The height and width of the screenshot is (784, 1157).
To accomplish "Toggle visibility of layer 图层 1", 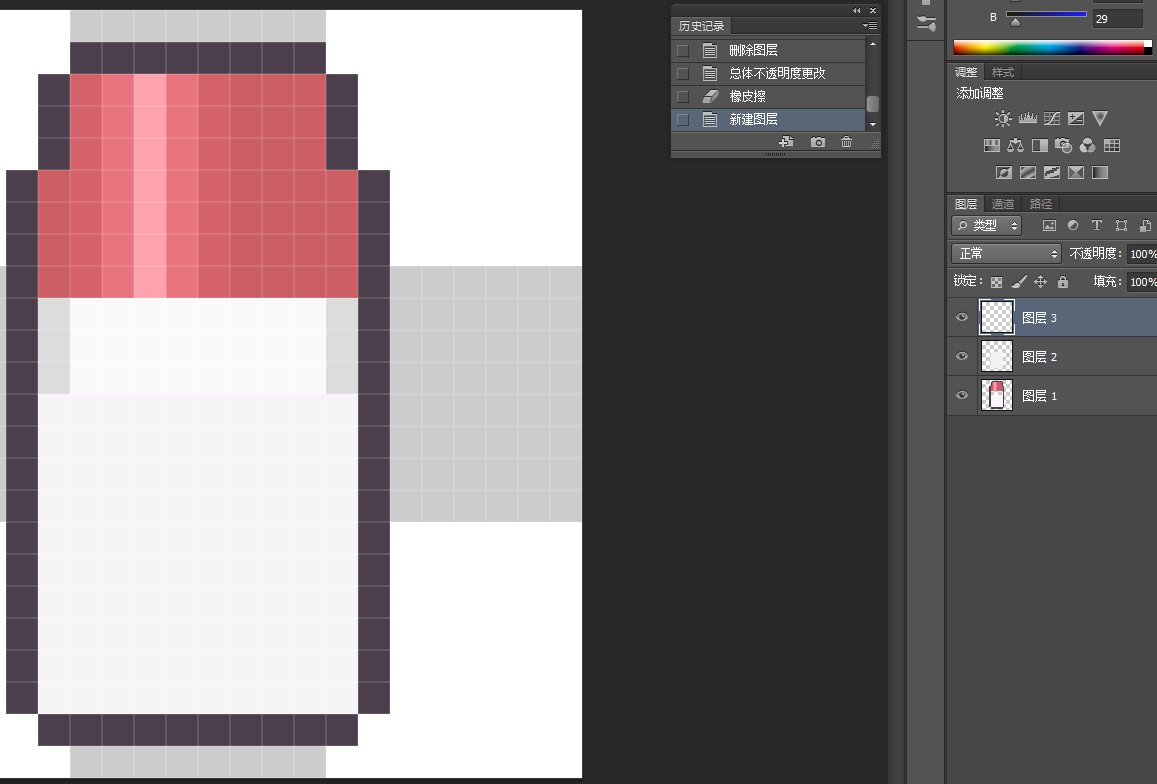I will [x=962, y=396].
